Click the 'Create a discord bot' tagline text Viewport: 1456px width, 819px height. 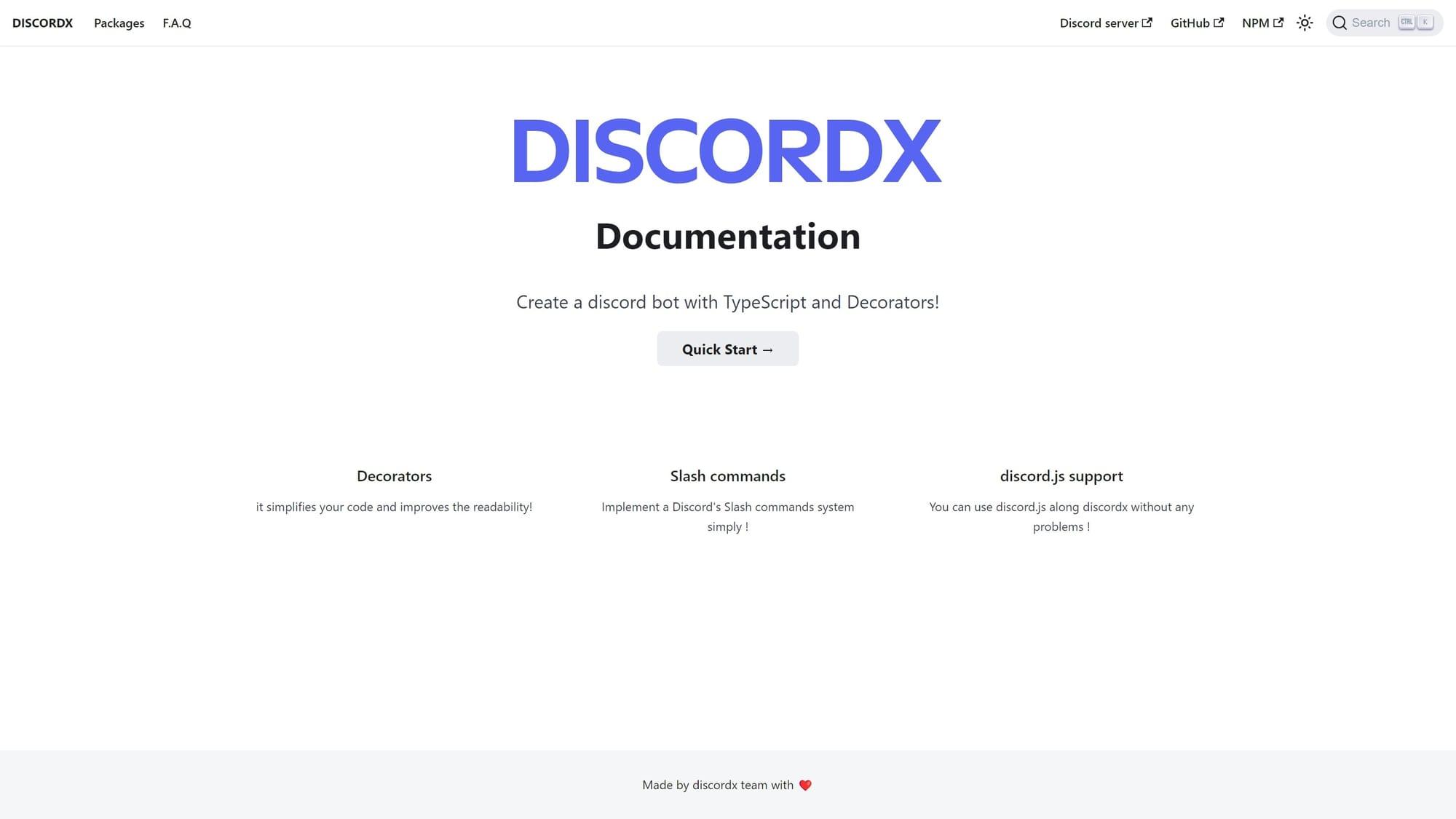pyautogui.click(x=727, y=302)
